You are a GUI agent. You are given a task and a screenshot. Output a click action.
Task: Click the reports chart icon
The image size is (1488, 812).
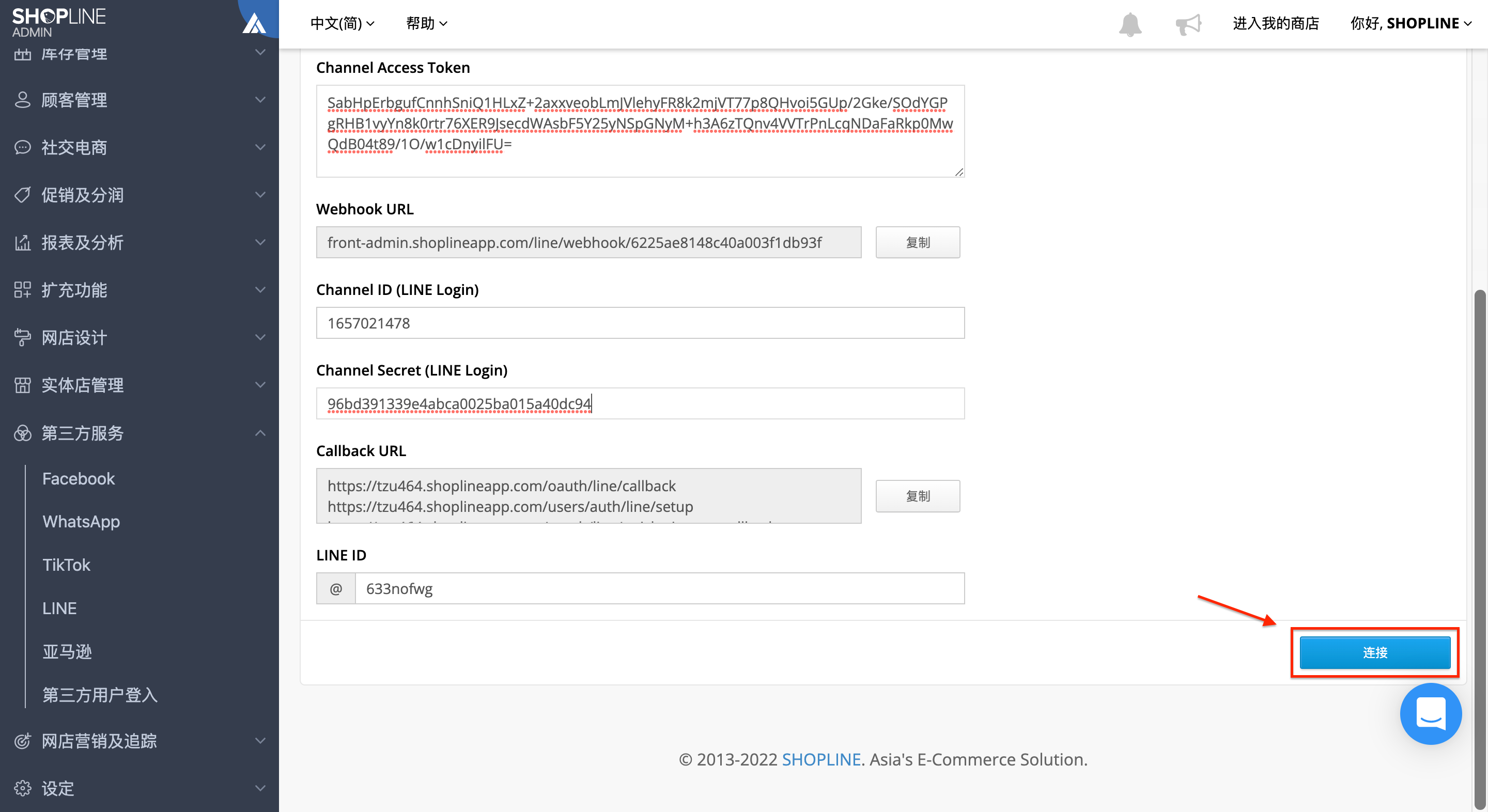pyautogui.click(x=23, y=243)
